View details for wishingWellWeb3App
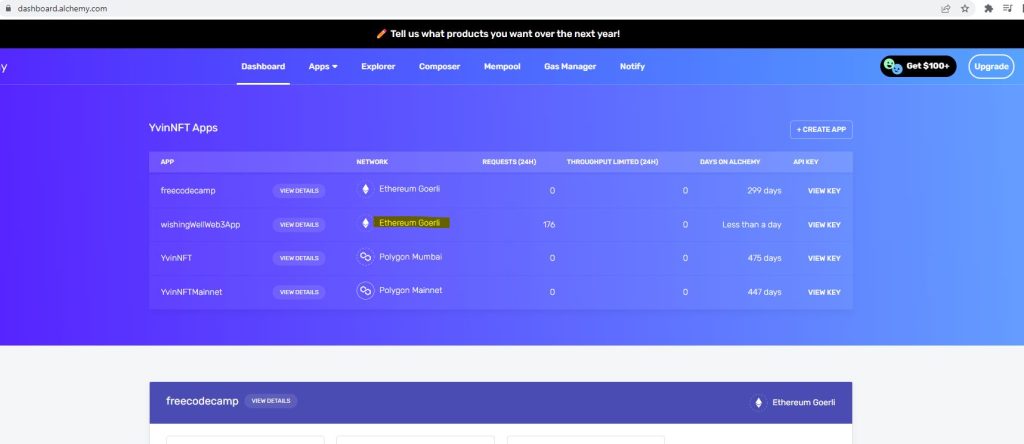The height and width of the screenshot is (444, 1024). [299, 224]
